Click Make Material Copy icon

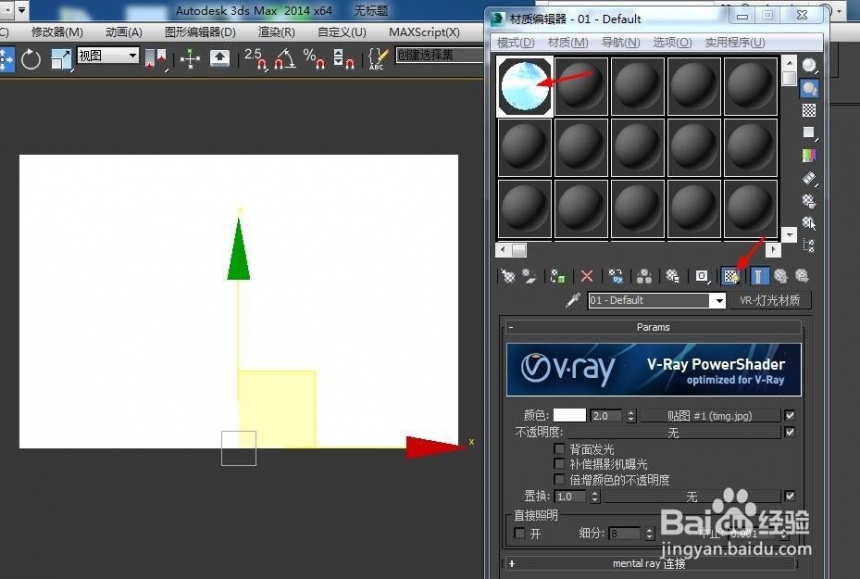tap(615, 276)
